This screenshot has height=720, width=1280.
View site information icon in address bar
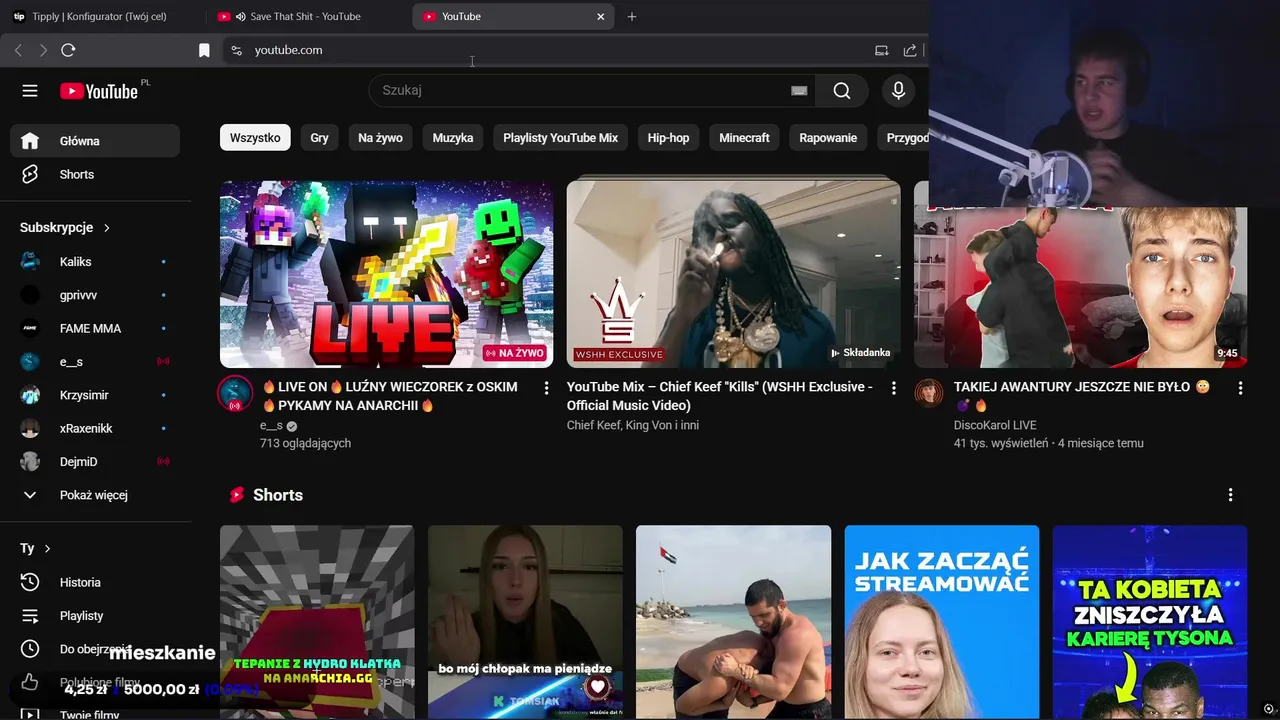(x=236, y=50)
